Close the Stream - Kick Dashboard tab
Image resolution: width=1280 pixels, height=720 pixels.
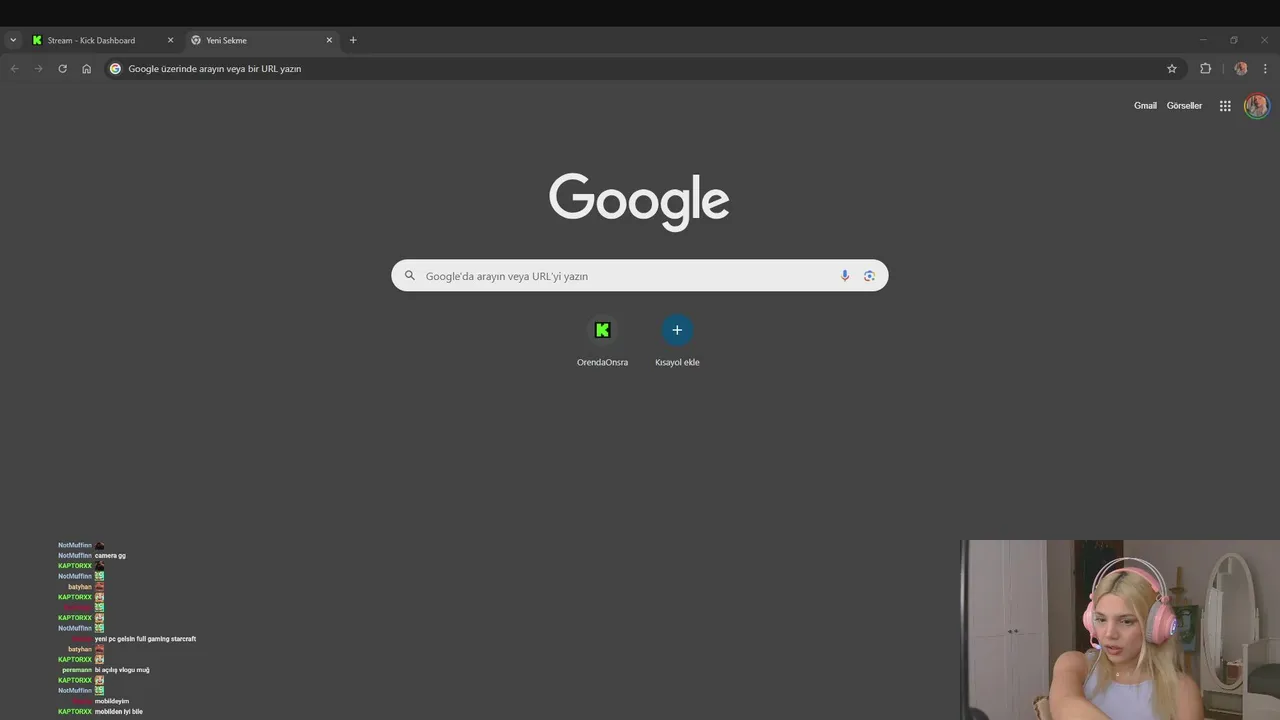pos(170,40)
